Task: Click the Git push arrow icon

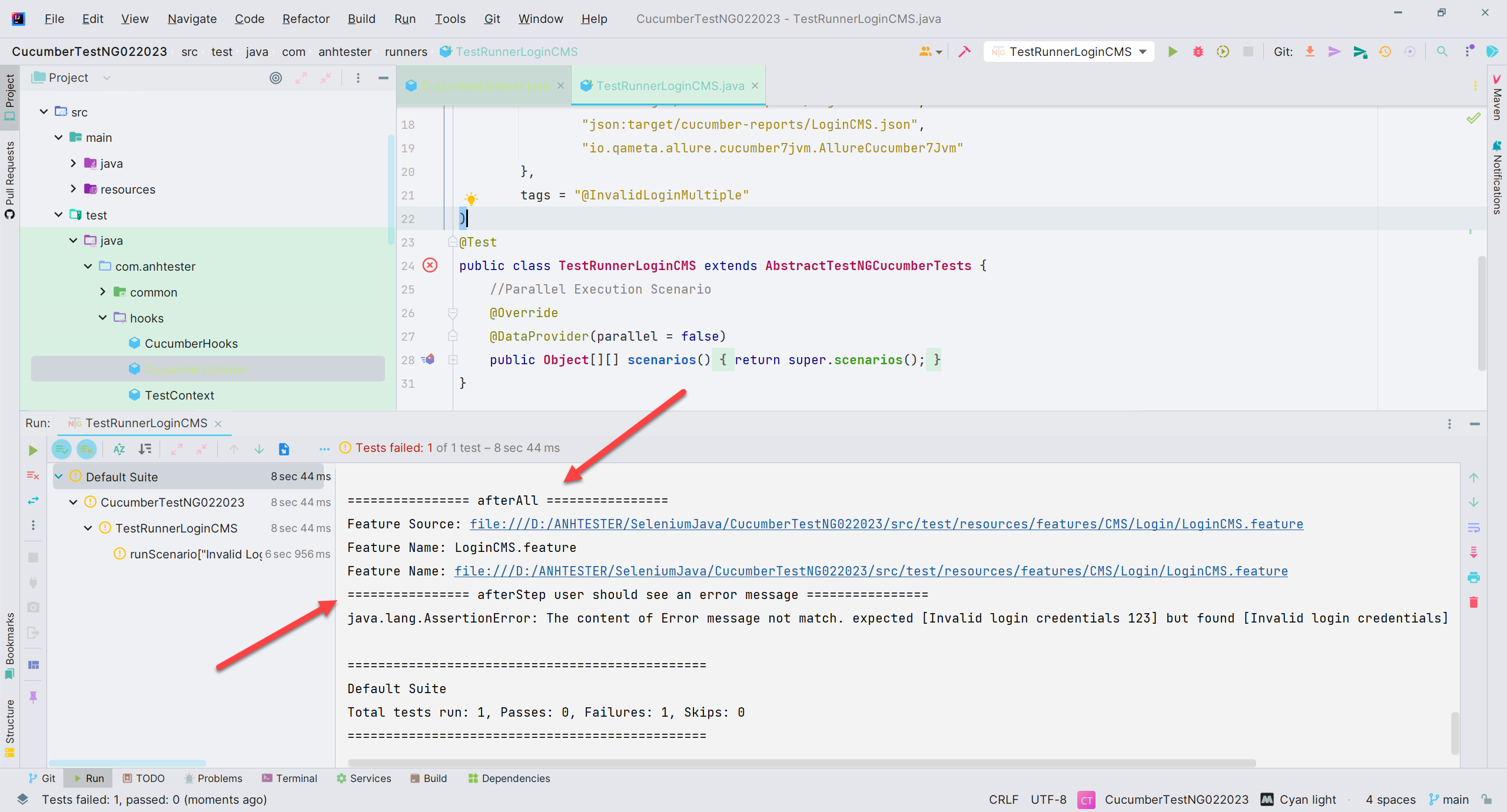Action: coord(1360,52)
